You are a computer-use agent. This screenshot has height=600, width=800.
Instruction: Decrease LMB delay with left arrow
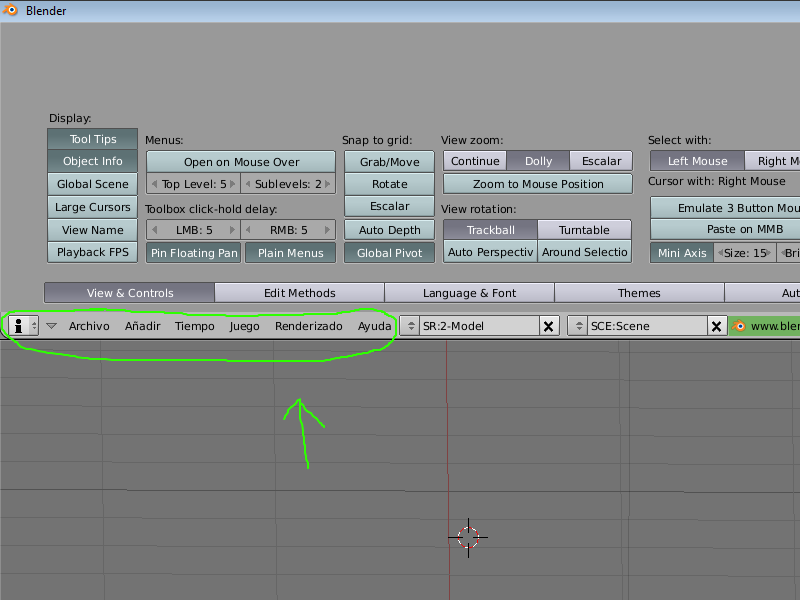(155, 230)
